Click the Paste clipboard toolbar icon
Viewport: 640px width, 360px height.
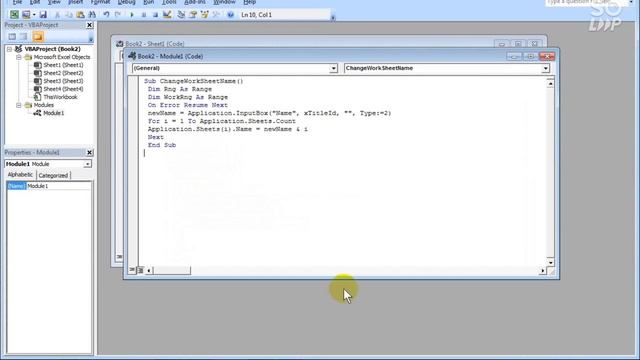(80, 15)
